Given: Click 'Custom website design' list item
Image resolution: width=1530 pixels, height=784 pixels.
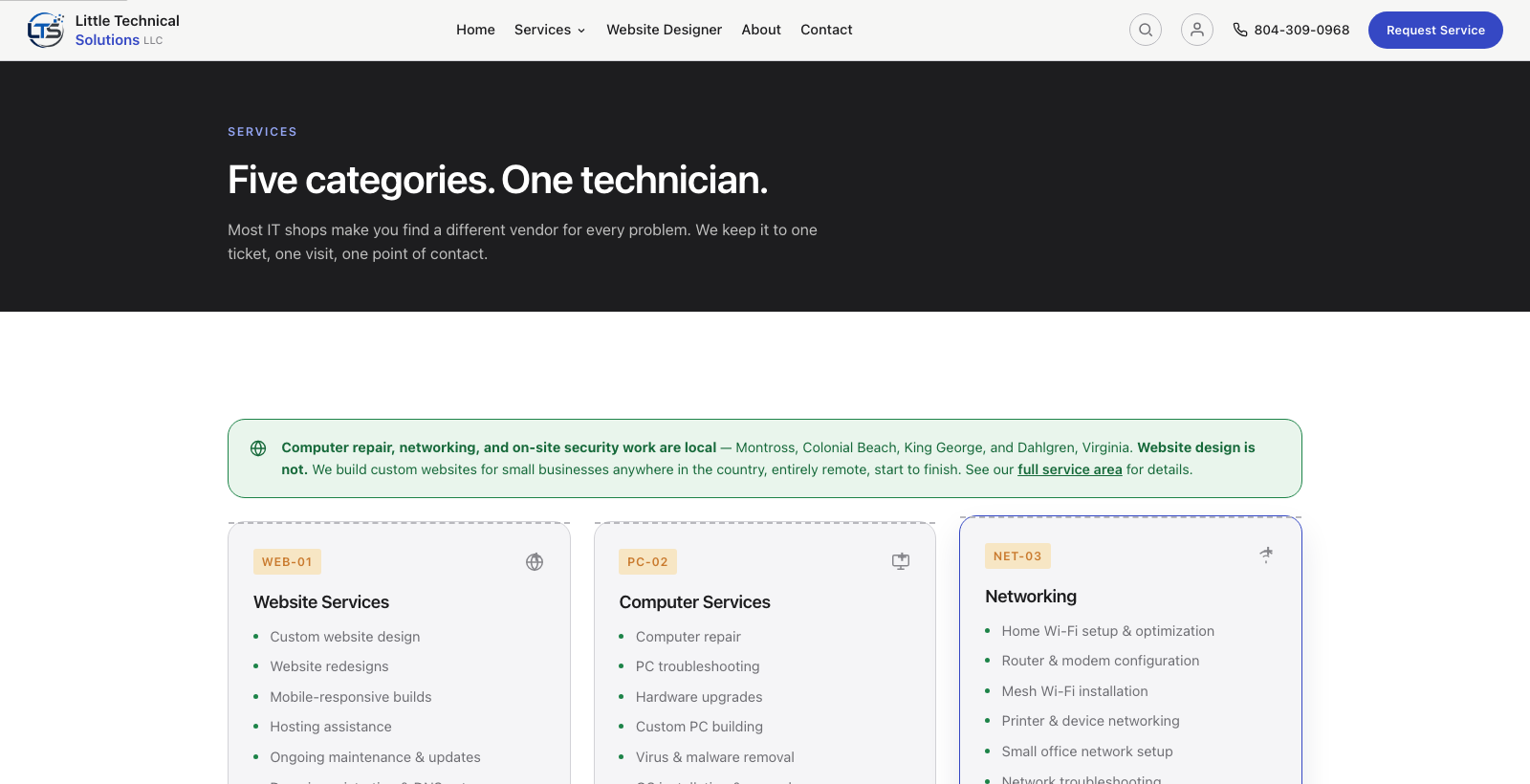Looking at the screenshot, I should (344, 637).
